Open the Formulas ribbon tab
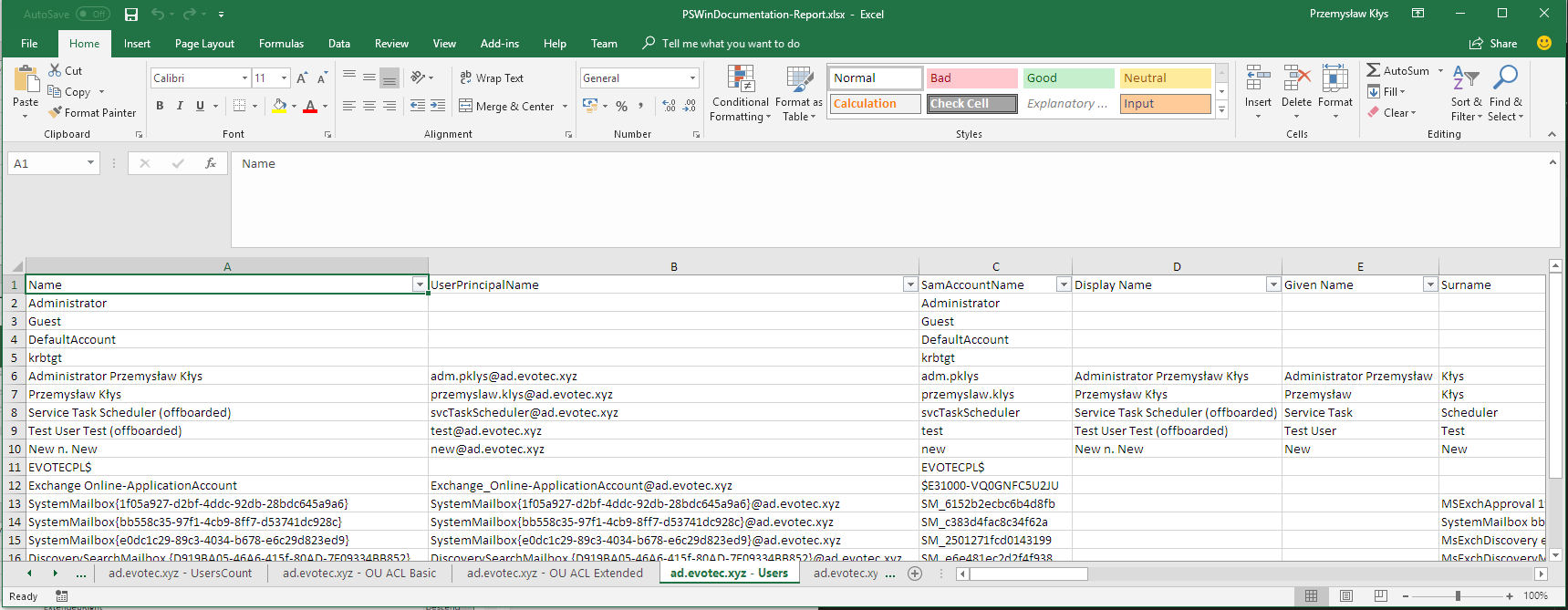This screenshot has width=1568, height=610. pos(281,44)
